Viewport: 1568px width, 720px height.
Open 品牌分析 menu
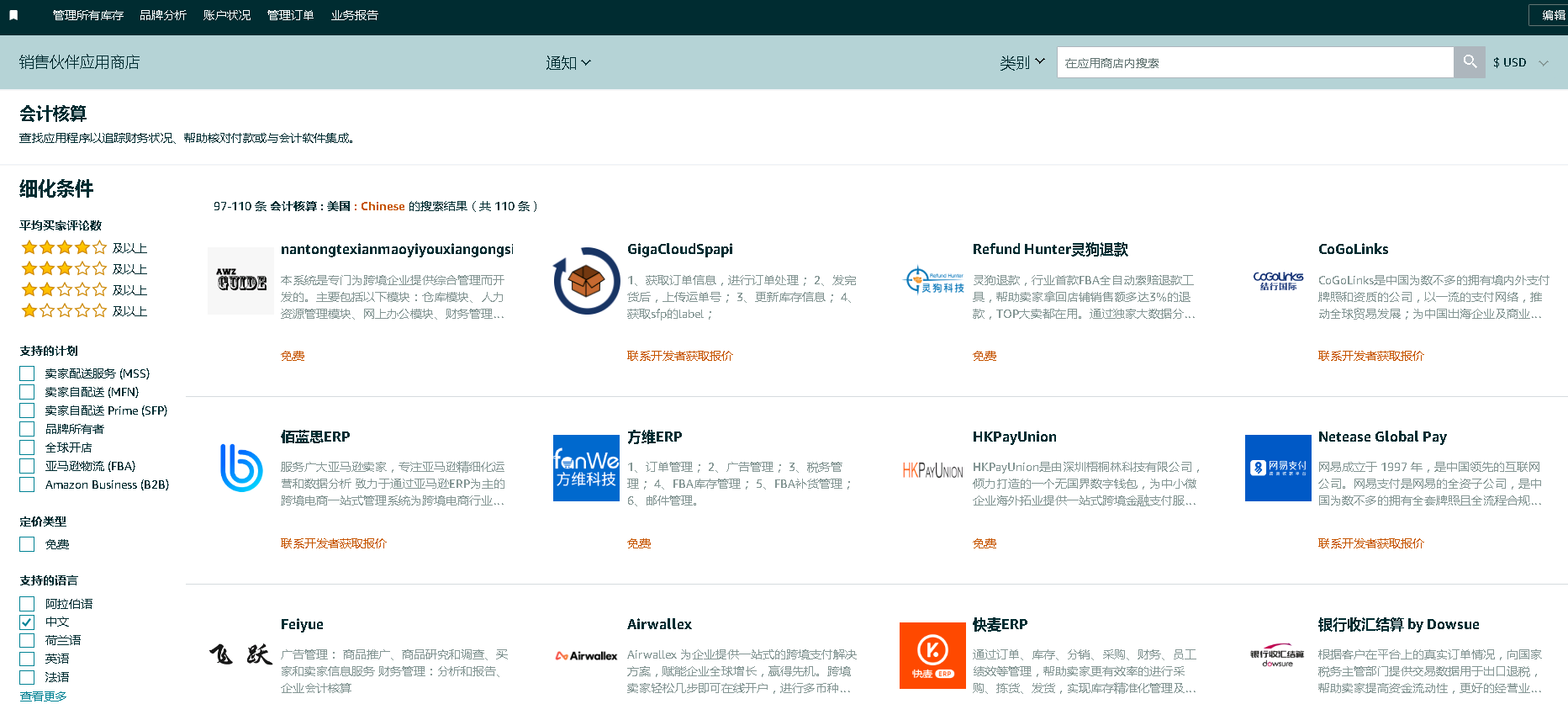click(x=163, y=15)
